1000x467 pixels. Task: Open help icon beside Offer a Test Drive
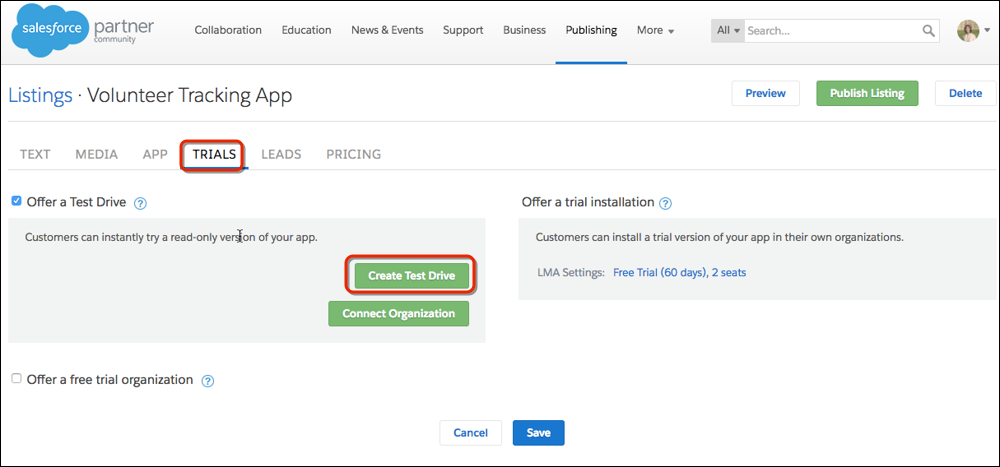click(141, 204)
